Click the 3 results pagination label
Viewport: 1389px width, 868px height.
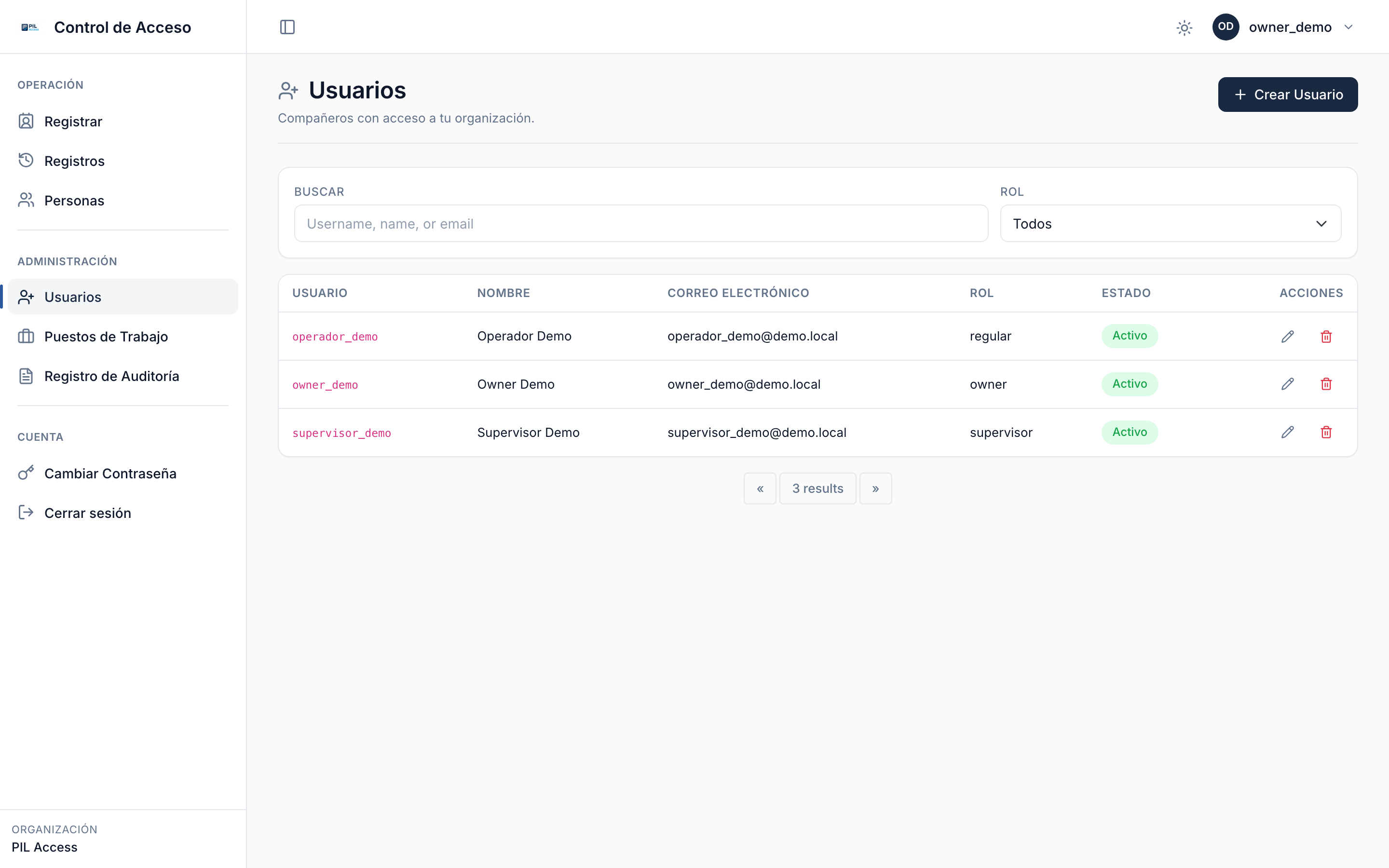pyautogui.click(x=817, y=488)
